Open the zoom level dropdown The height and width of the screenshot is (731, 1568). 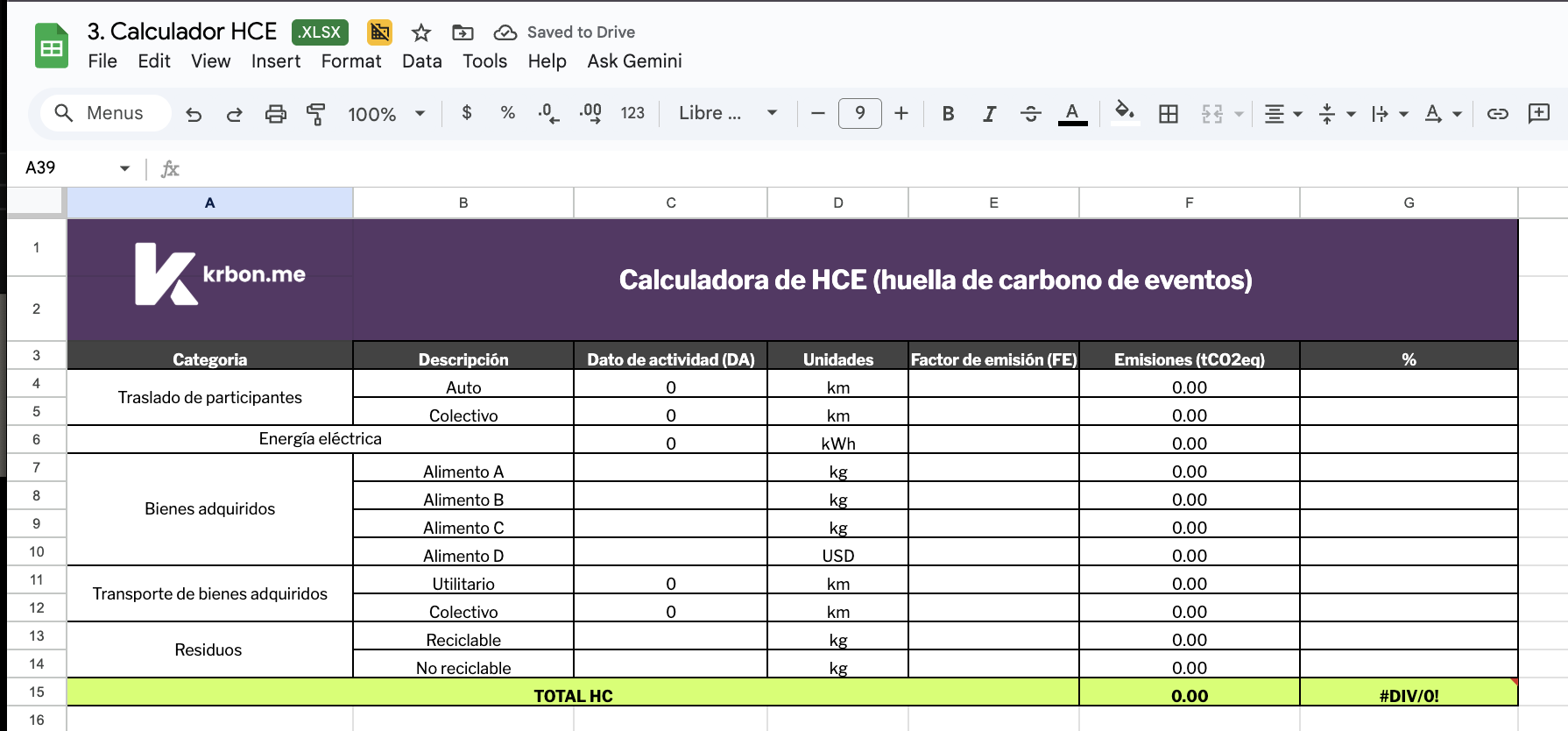386,114
